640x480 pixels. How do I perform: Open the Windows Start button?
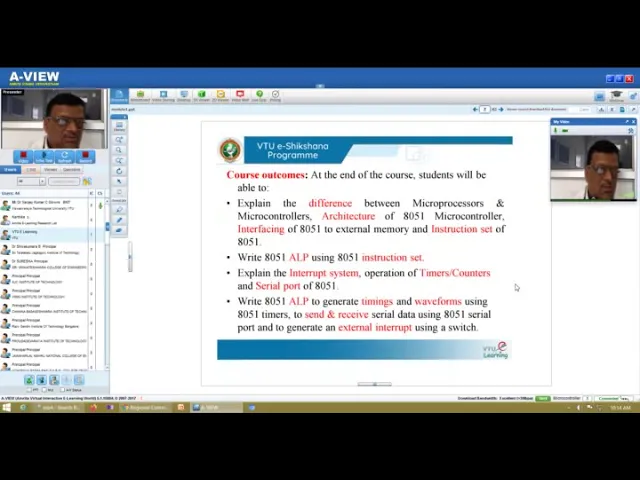point(7,407)
